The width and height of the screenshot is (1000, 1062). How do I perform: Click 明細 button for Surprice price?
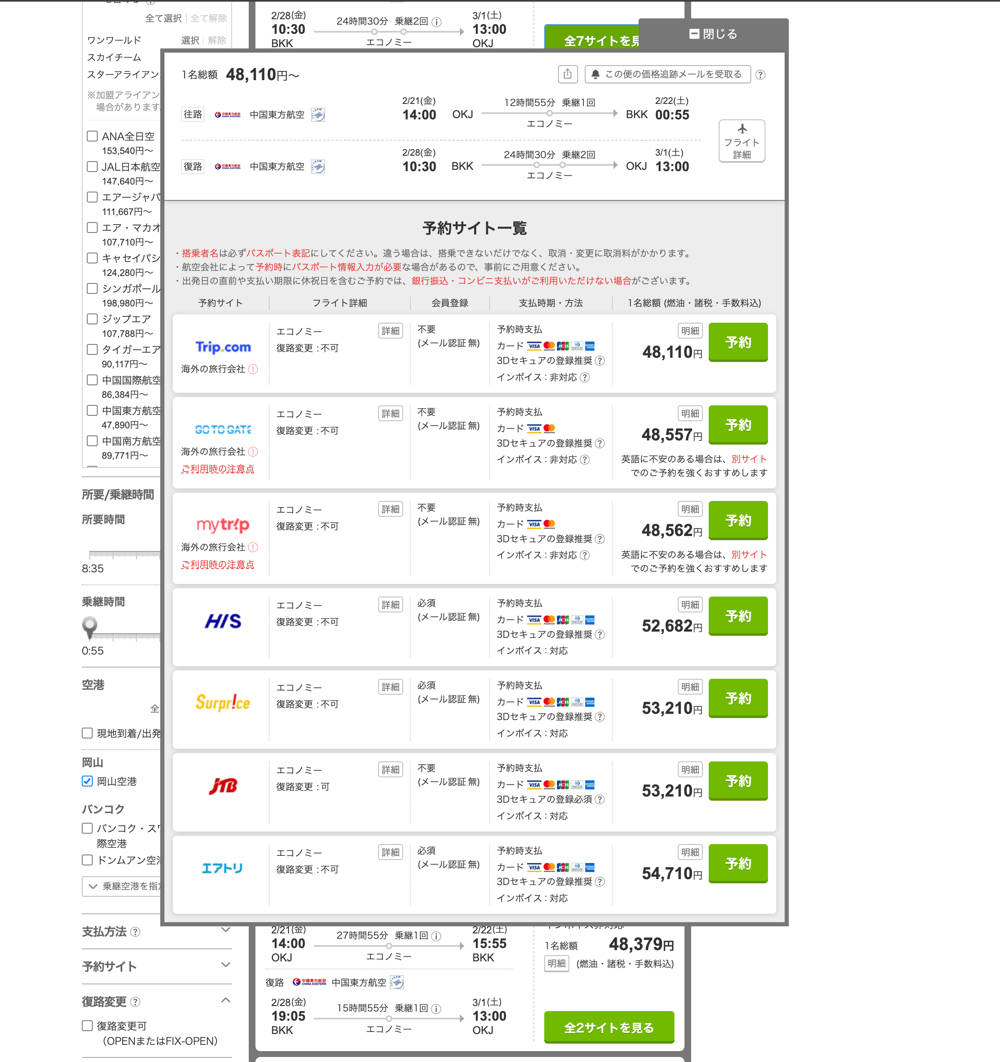690,687
